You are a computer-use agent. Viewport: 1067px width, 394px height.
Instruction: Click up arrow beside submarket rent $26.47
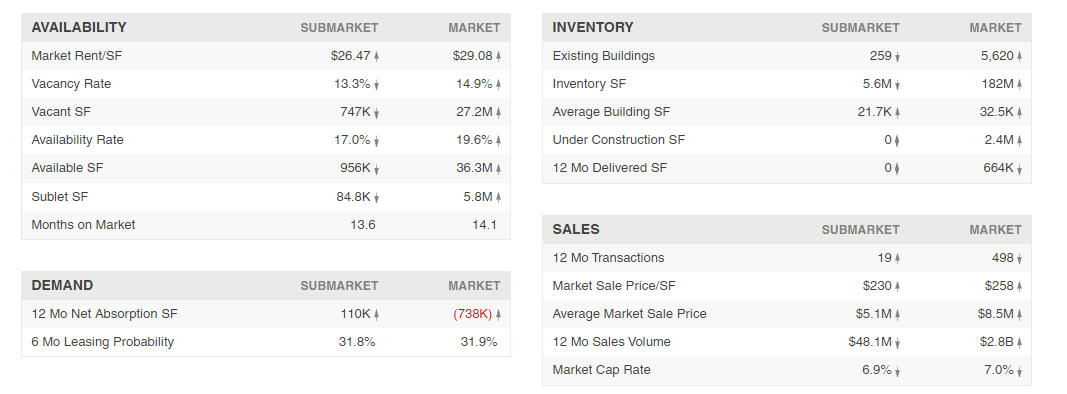pos(376,56)
